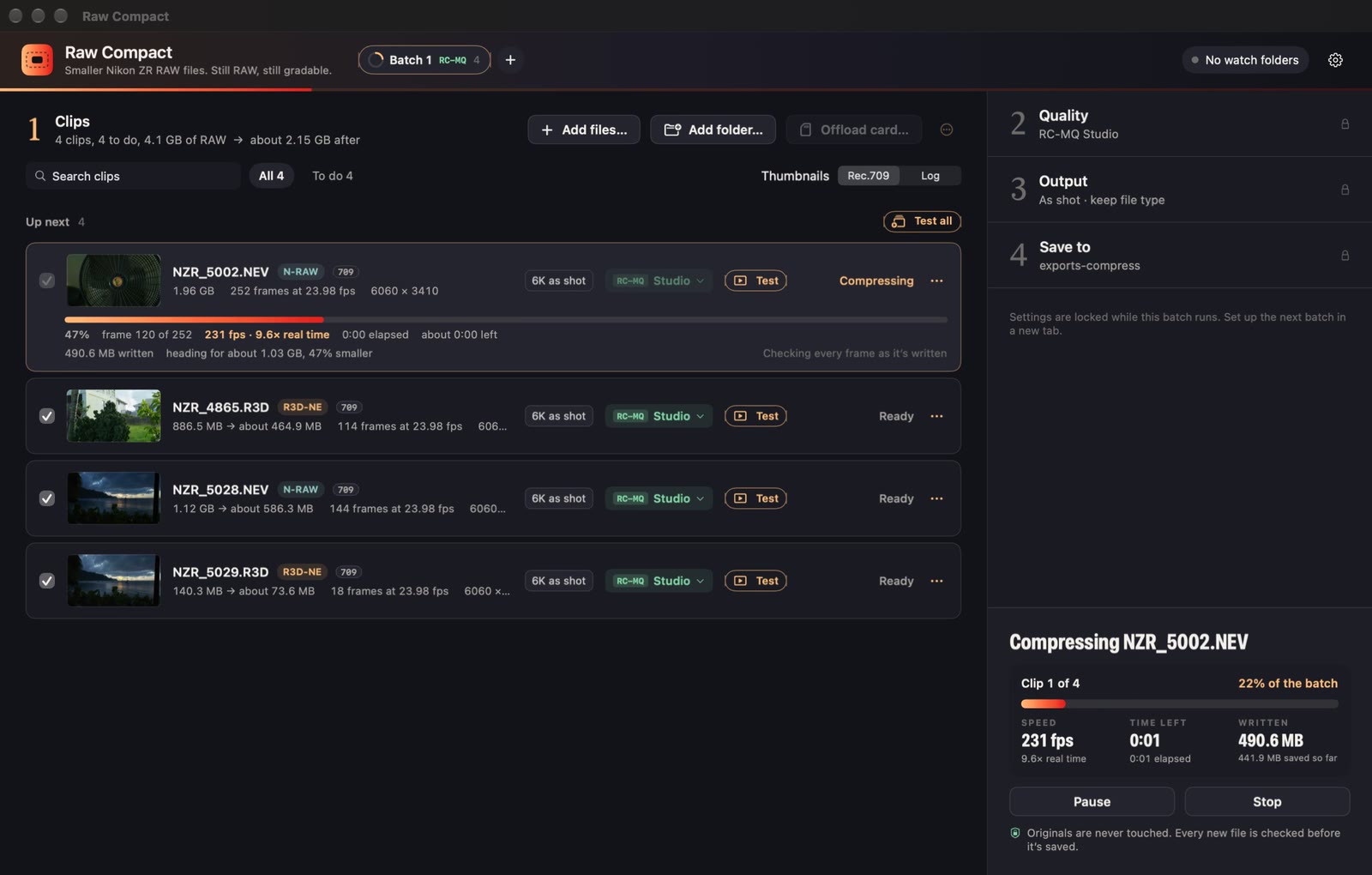
Task: Click the green verification shield icon
Action: 1015,833
